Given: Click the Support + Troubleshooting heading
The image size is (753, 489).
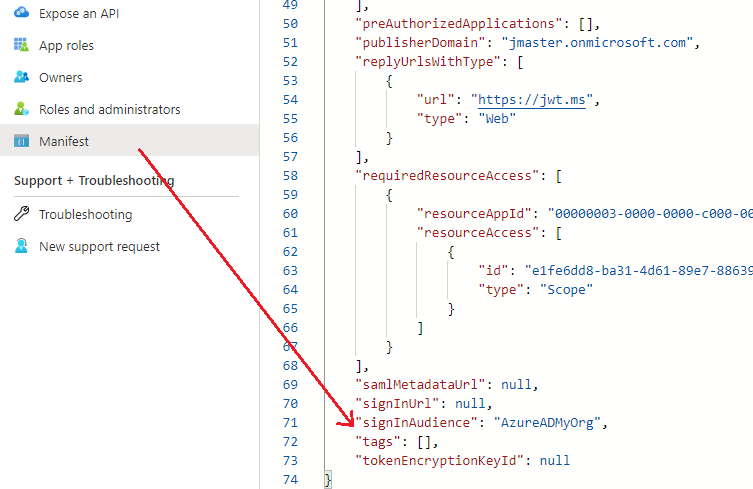Looking at the screenshot, I should [94, 181].
